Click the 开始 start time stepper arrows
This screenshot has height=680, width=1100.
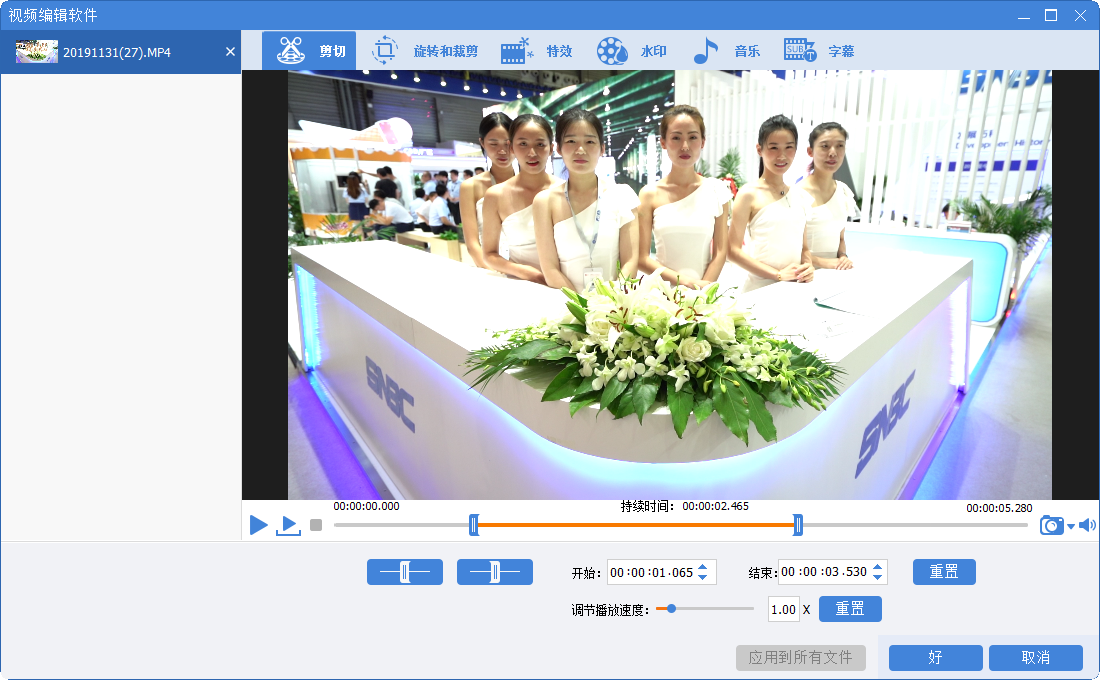click(x=702, y=572)
